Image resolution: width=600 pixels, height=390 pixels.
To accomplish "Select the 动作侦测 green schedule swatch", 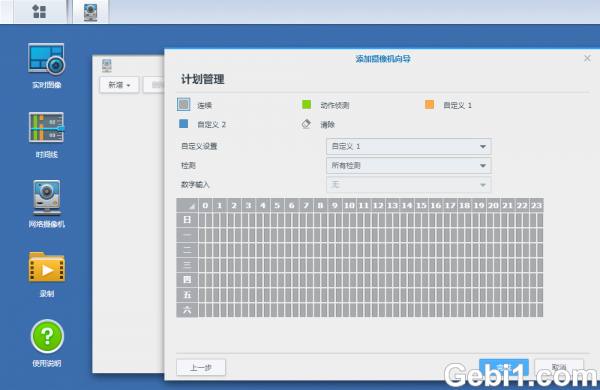I will (307, 104).
